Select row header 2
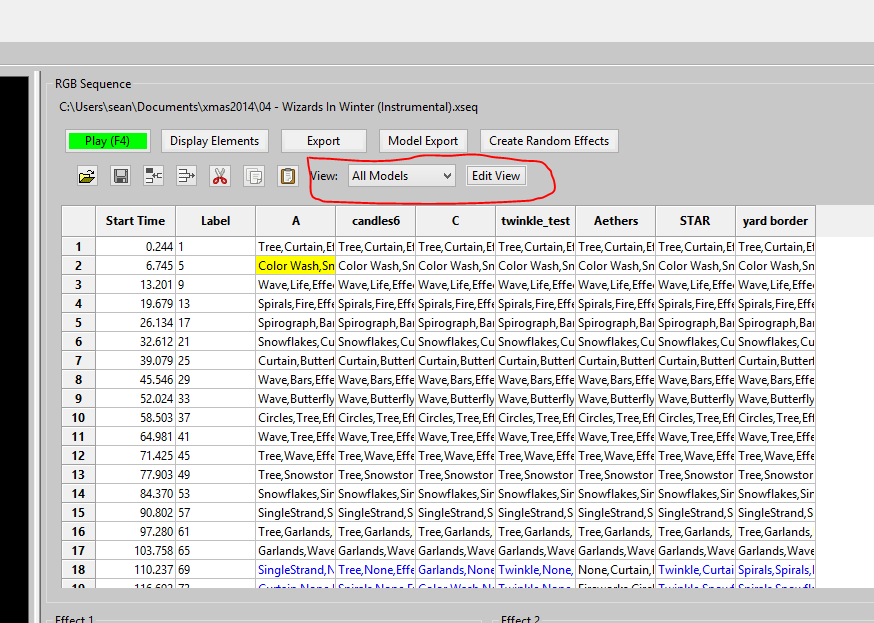 tap(79, 266)
